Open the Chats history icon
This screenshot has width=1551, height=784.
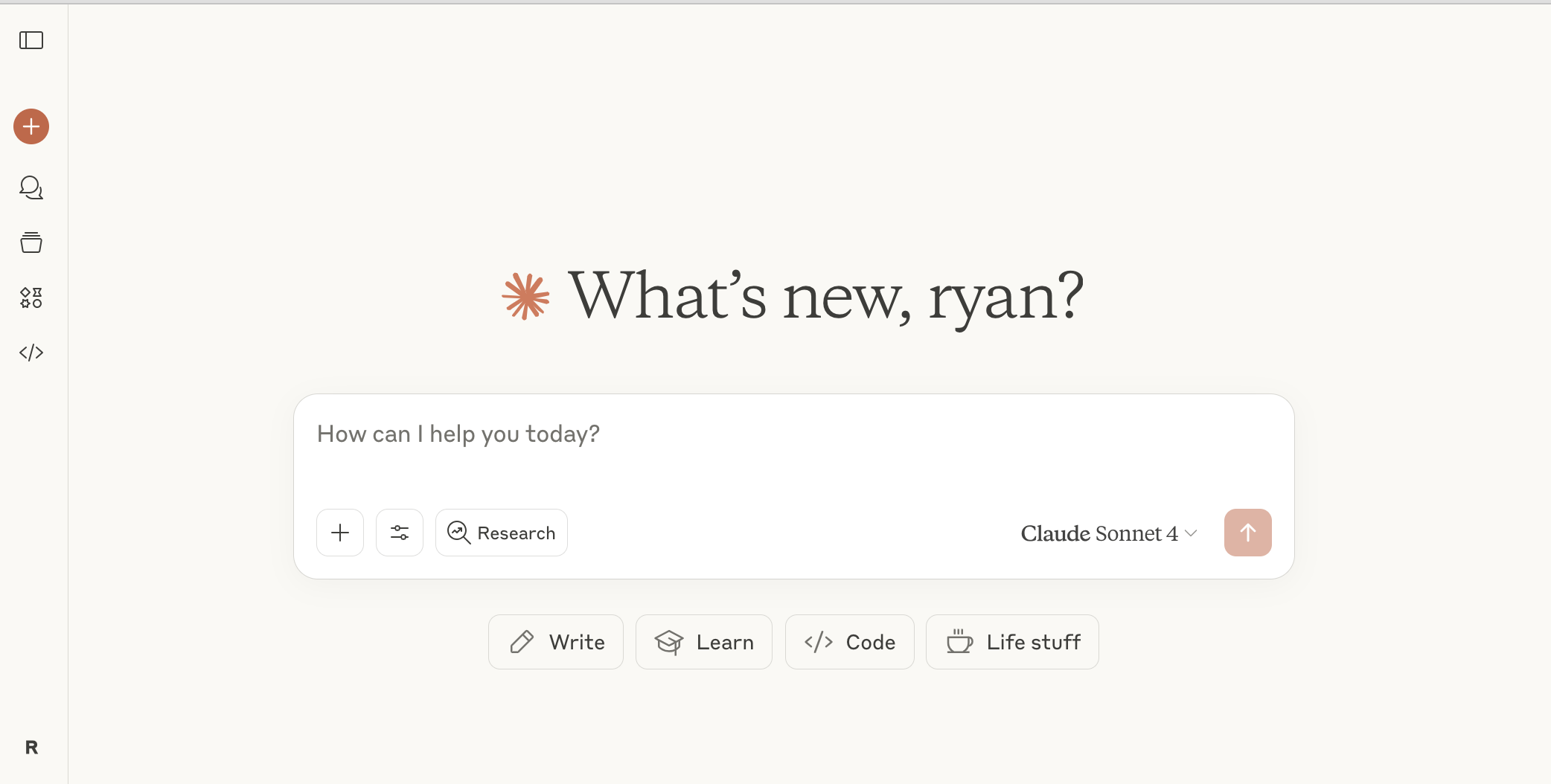[31, 187]
